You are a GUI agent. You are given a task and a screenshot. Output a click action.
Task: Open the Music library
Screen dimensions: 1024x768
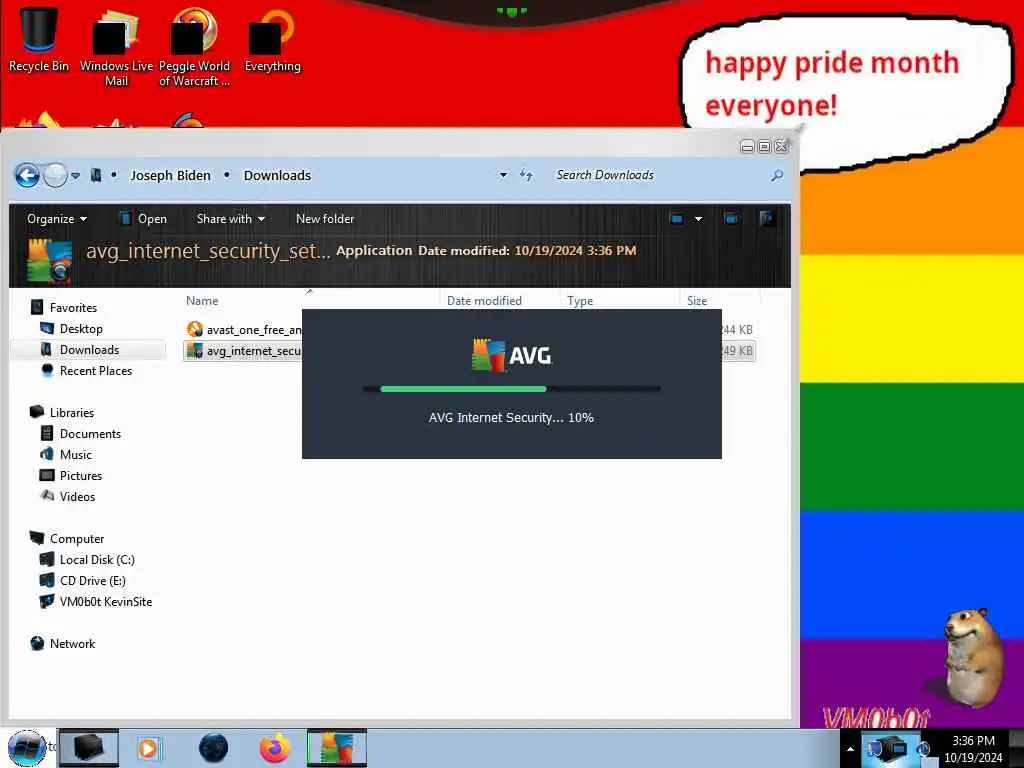[67, 455]
